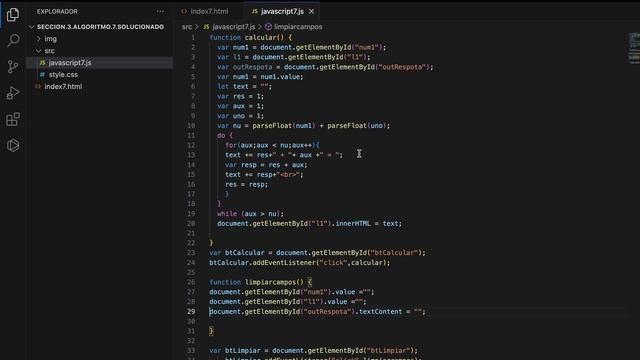Click the 'res = resp;' line
The width and height of the screenshot is (640, 360).
tap(247, 184)
